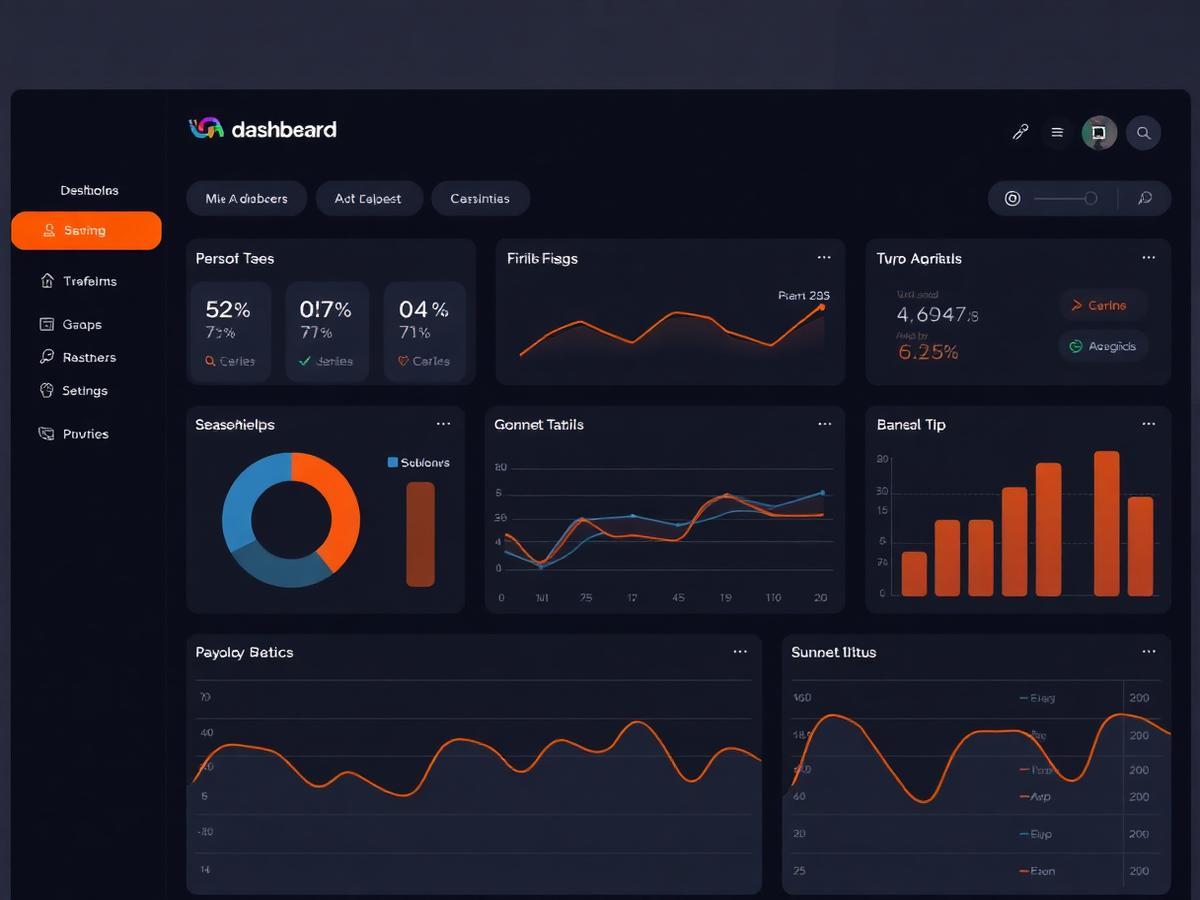Click the icon beside Geaps

coord(46,324)
